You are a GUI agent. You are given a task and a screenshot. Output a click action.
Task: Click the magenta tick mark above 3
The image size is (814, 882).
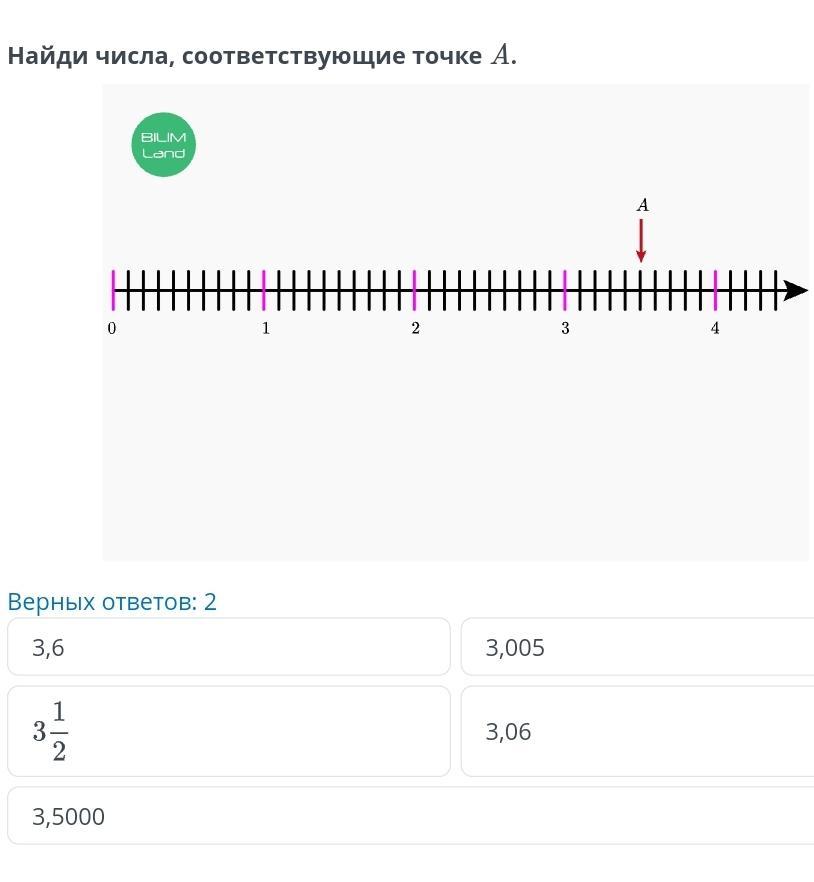565,290
